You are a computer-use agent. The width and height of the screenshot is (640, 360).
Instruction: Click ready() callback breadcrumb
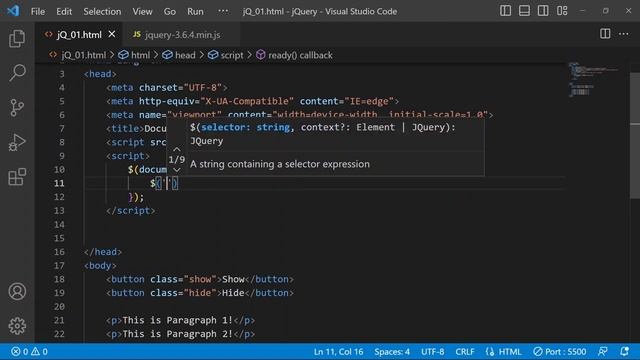click(x=300, y=55)
